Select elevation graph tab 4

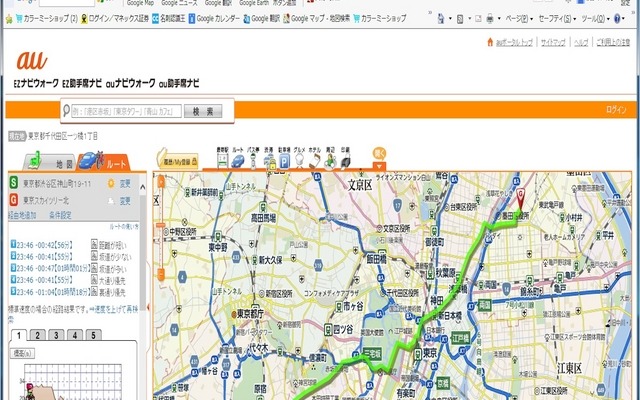click(x=75, y=335)
